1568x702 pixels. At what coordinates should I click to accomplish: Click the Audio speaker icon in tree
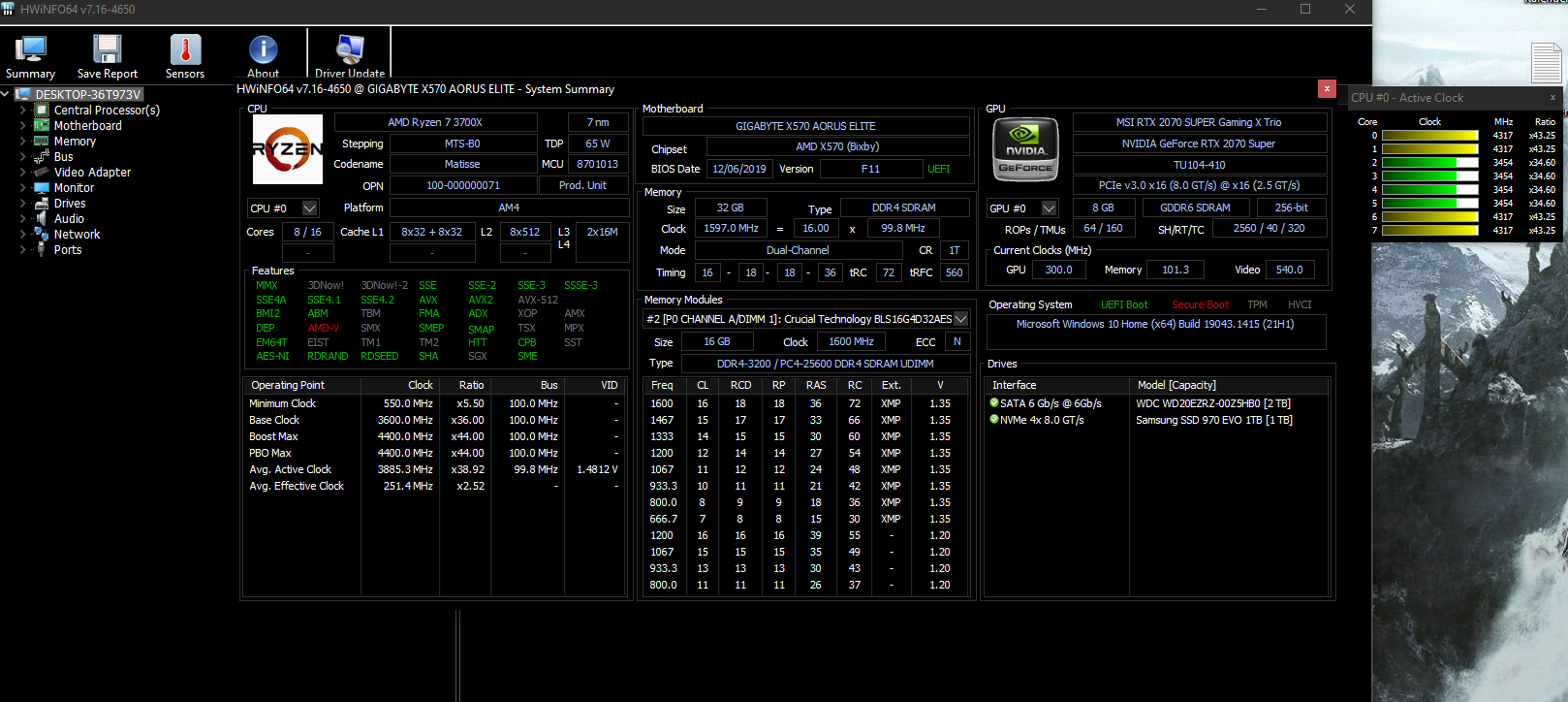(x=42, y=218)
